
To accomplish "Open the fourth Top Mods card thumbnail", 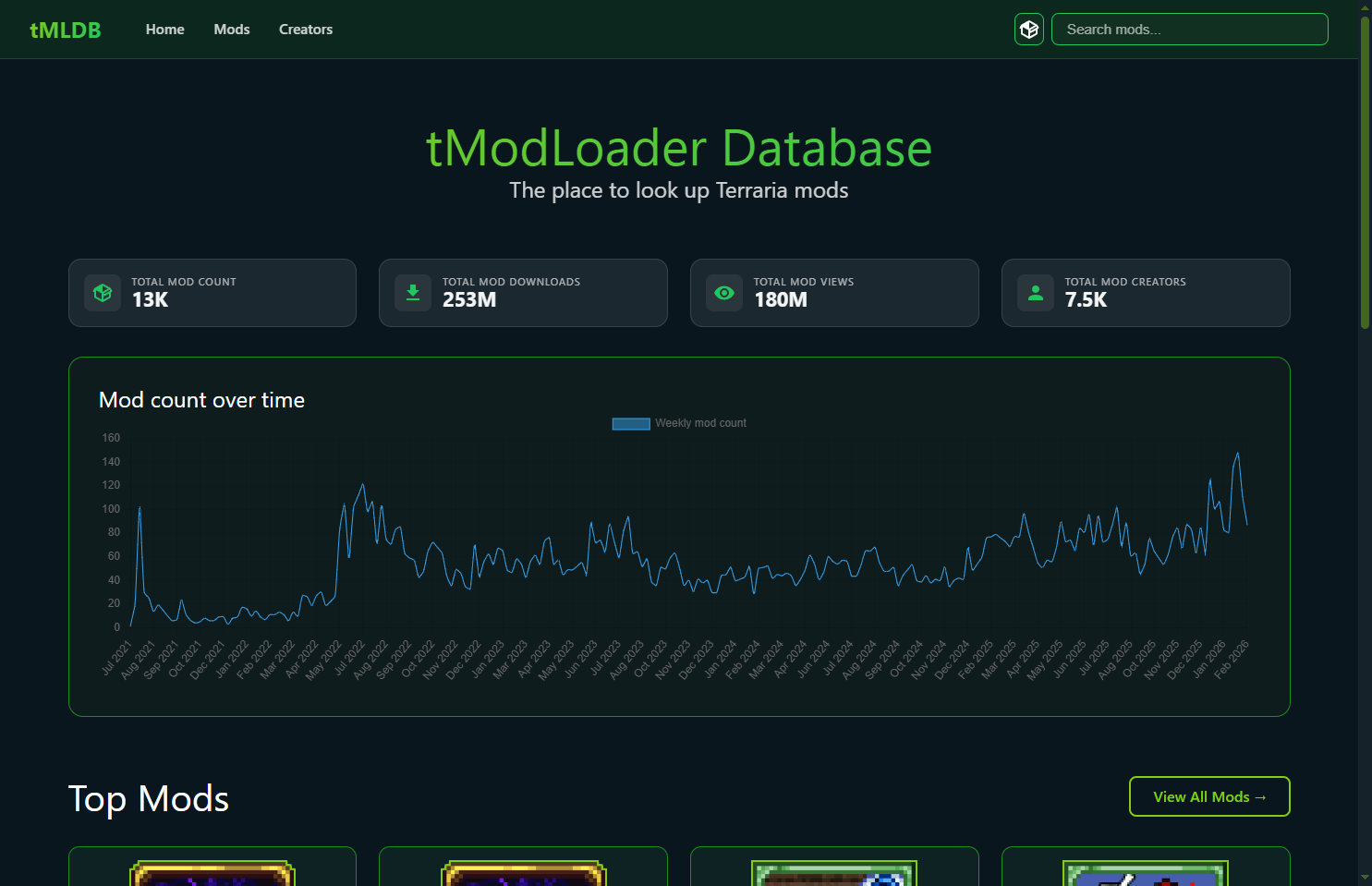I will tap(1146, 872).
